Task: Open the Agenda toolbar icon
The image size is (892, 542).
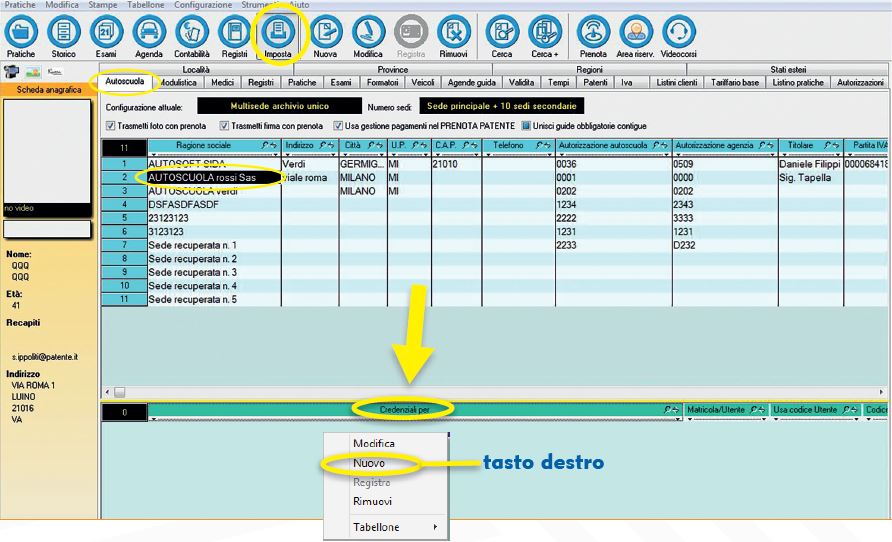Action: [x=149, y=36]
